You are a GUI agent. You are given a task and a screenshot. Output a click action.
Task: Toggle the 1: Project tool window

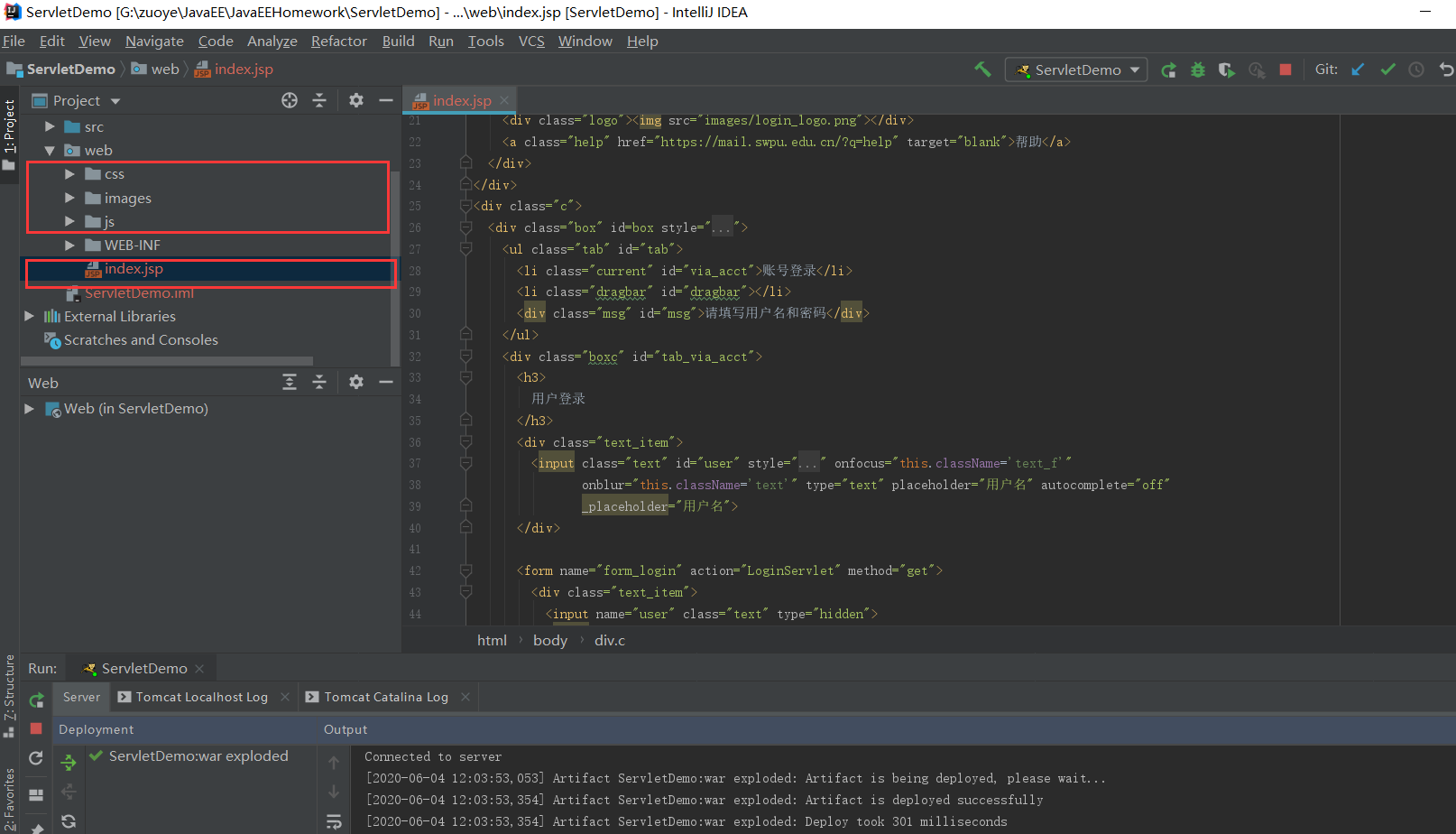pos(9,126)
